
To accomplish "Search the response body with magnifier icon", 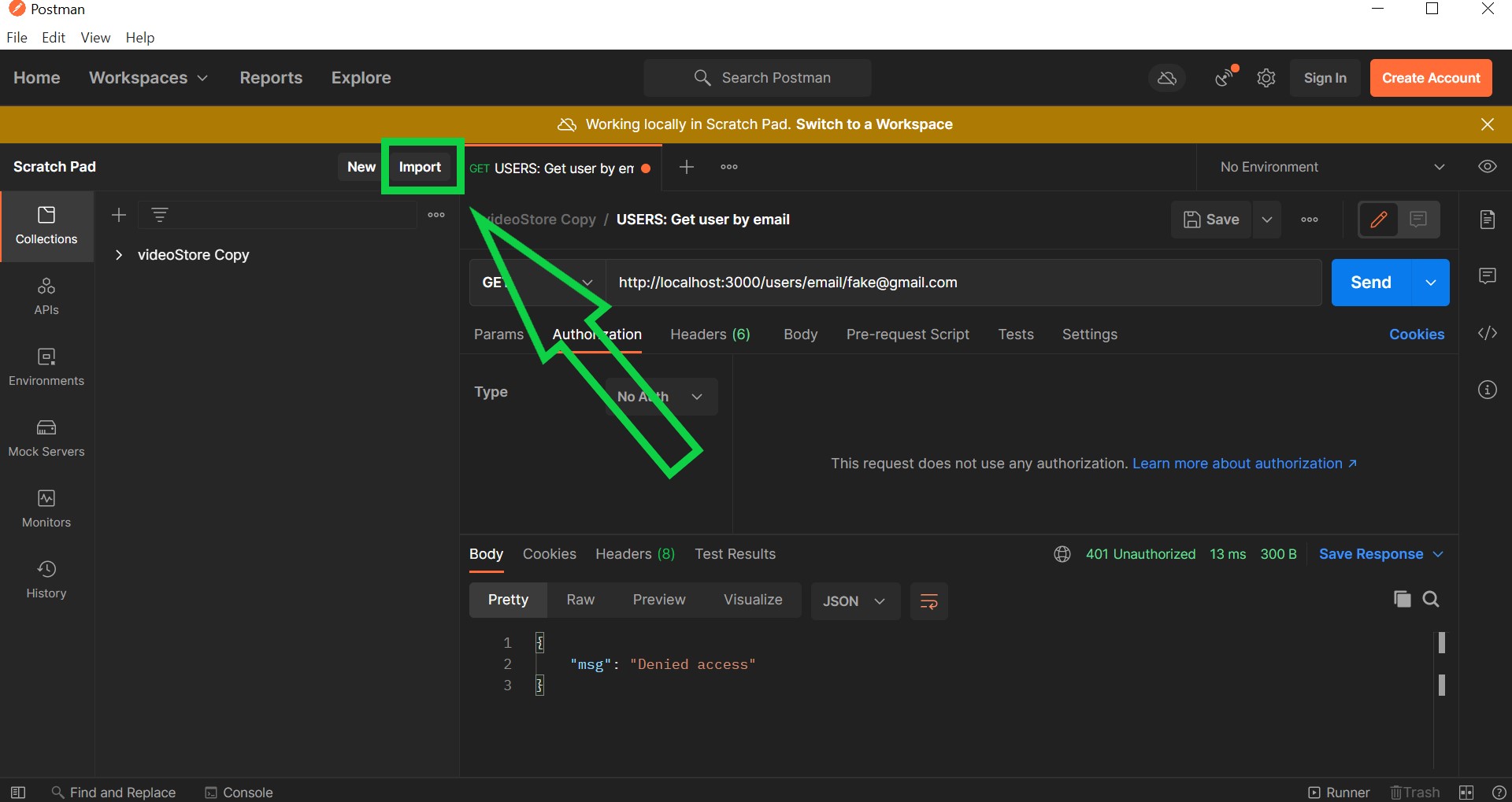I will 1431,599.
